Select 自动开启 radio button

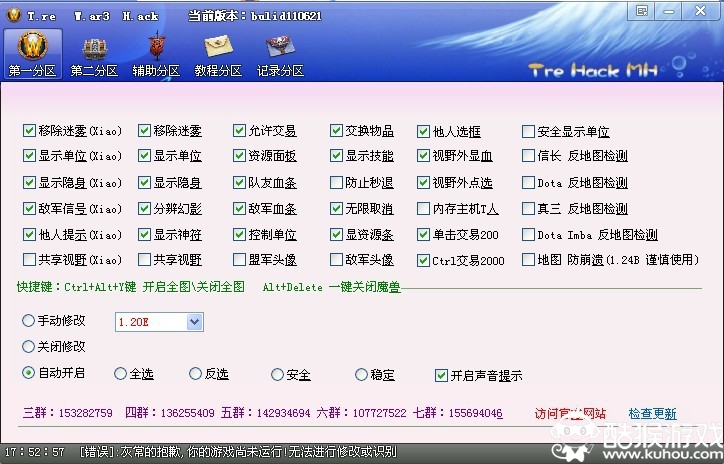[x=28, y=373]
